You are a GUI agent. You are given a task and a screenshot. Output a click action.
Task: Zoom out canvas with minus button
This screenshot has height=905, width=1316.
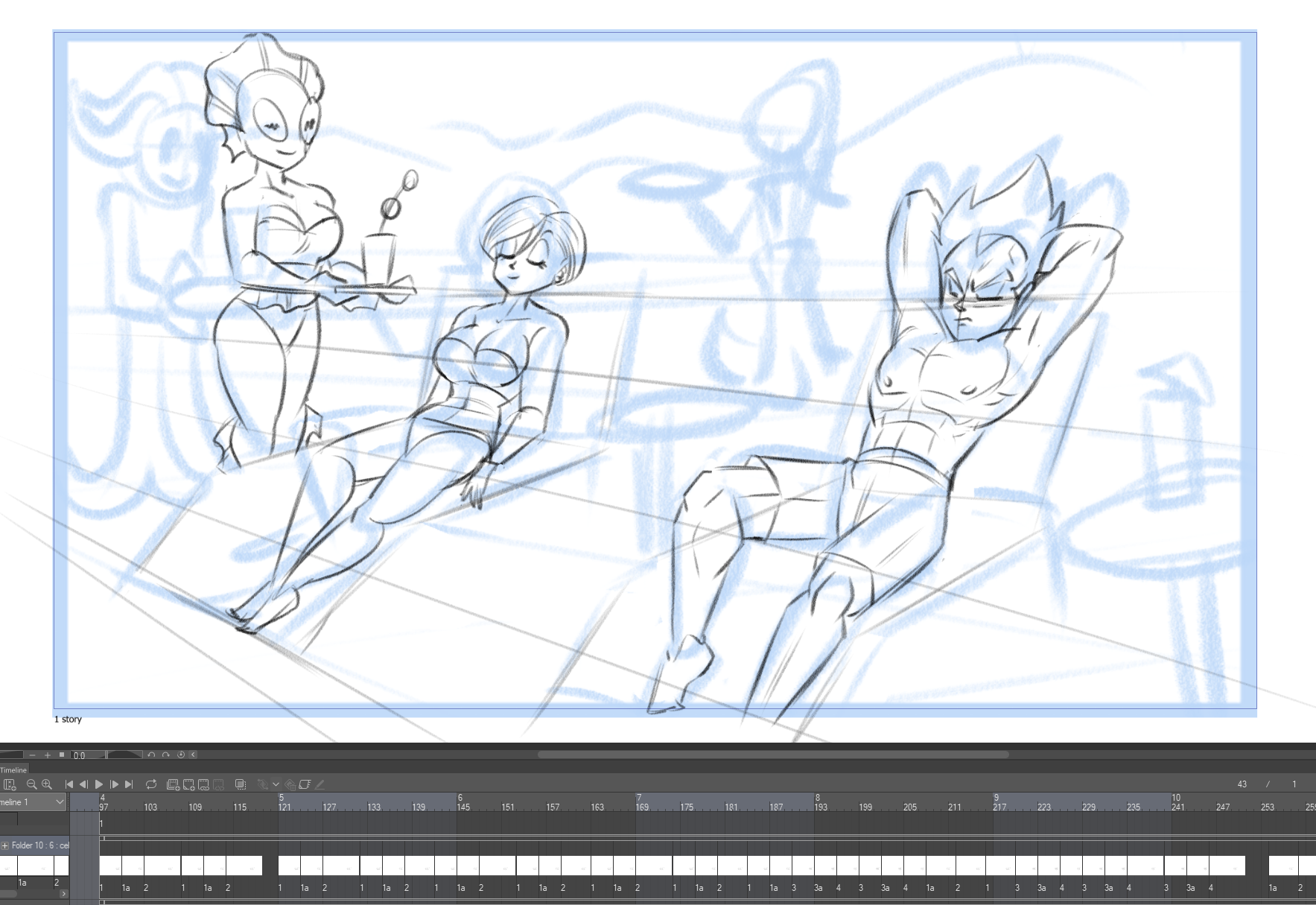pos(32,755)
